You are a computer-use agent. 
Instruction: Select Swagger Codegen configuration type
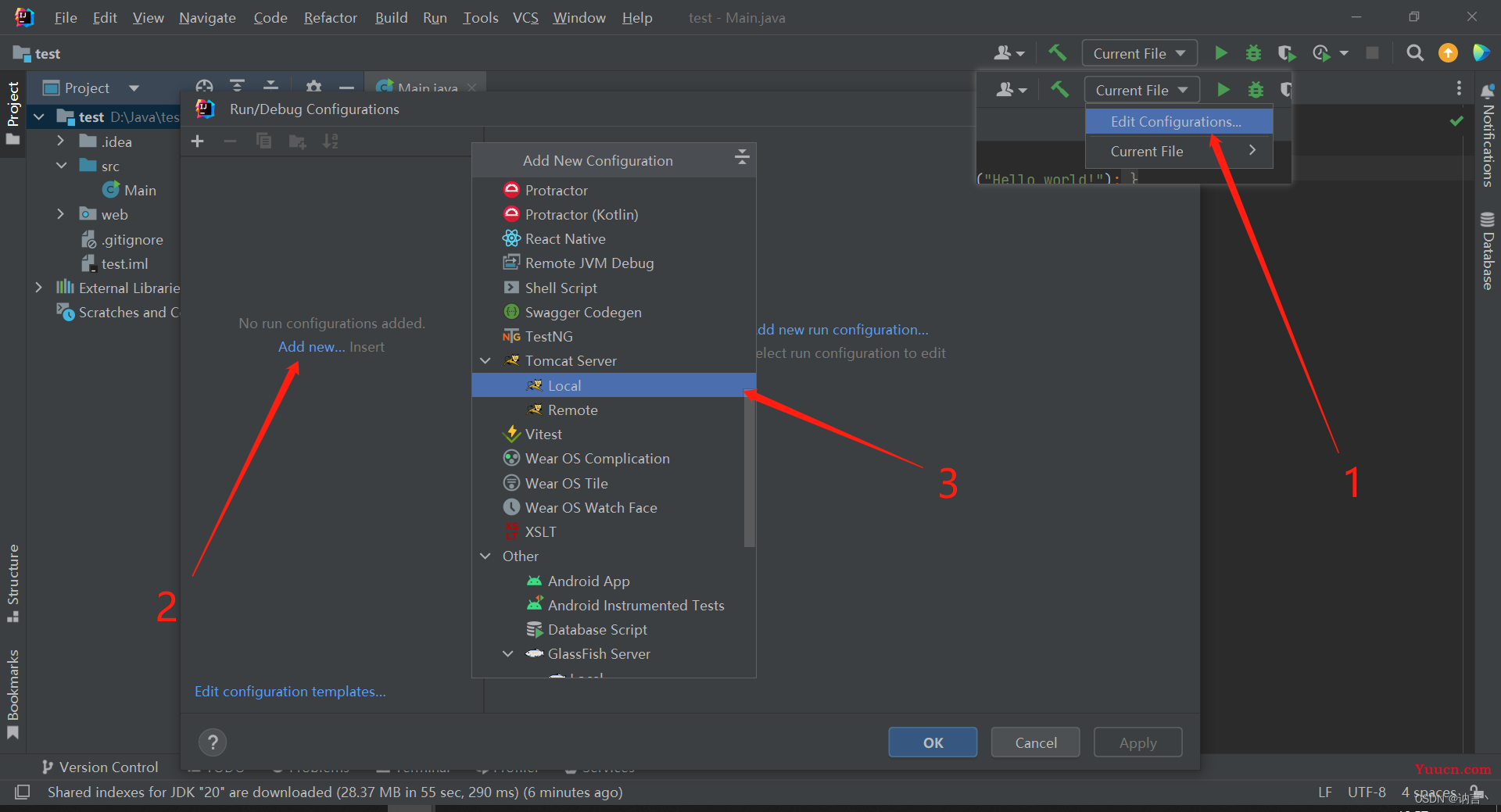[x=614, y=312]
